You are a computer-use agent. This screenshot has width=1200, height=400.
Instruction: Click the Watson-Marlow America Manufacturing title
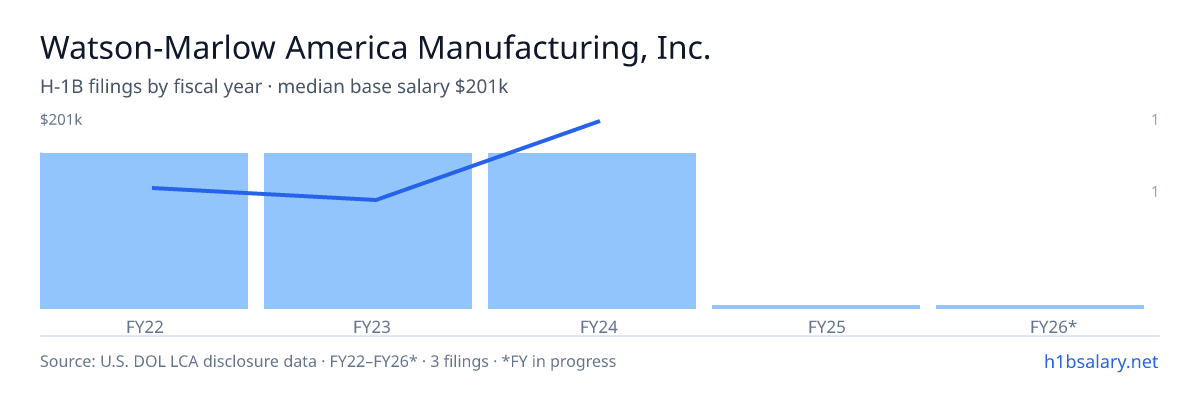(375, 47)
